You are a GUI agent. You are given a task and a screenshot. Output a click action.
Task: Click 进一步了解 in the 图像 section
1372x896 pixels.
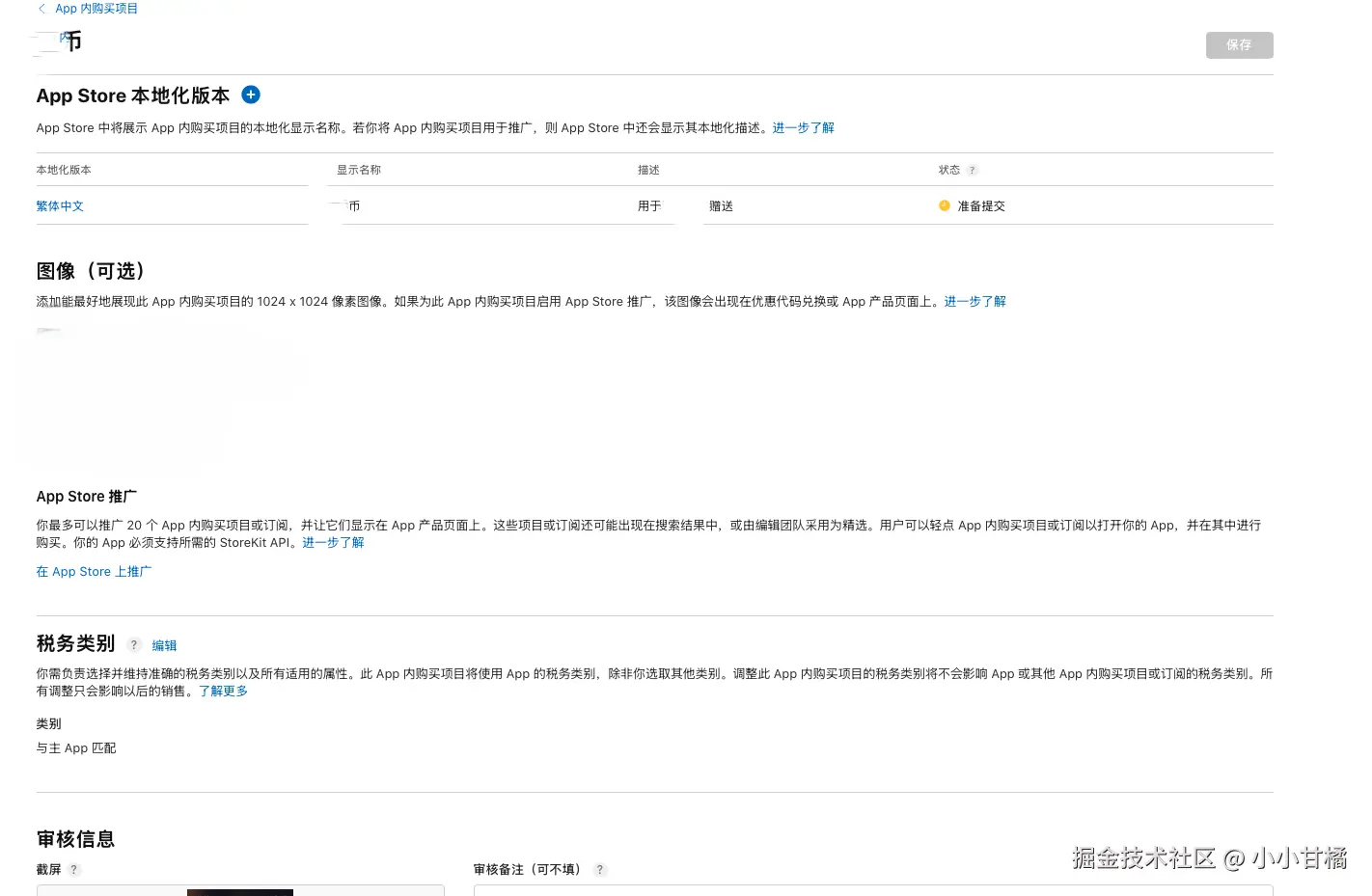click(x=974, y=301)
